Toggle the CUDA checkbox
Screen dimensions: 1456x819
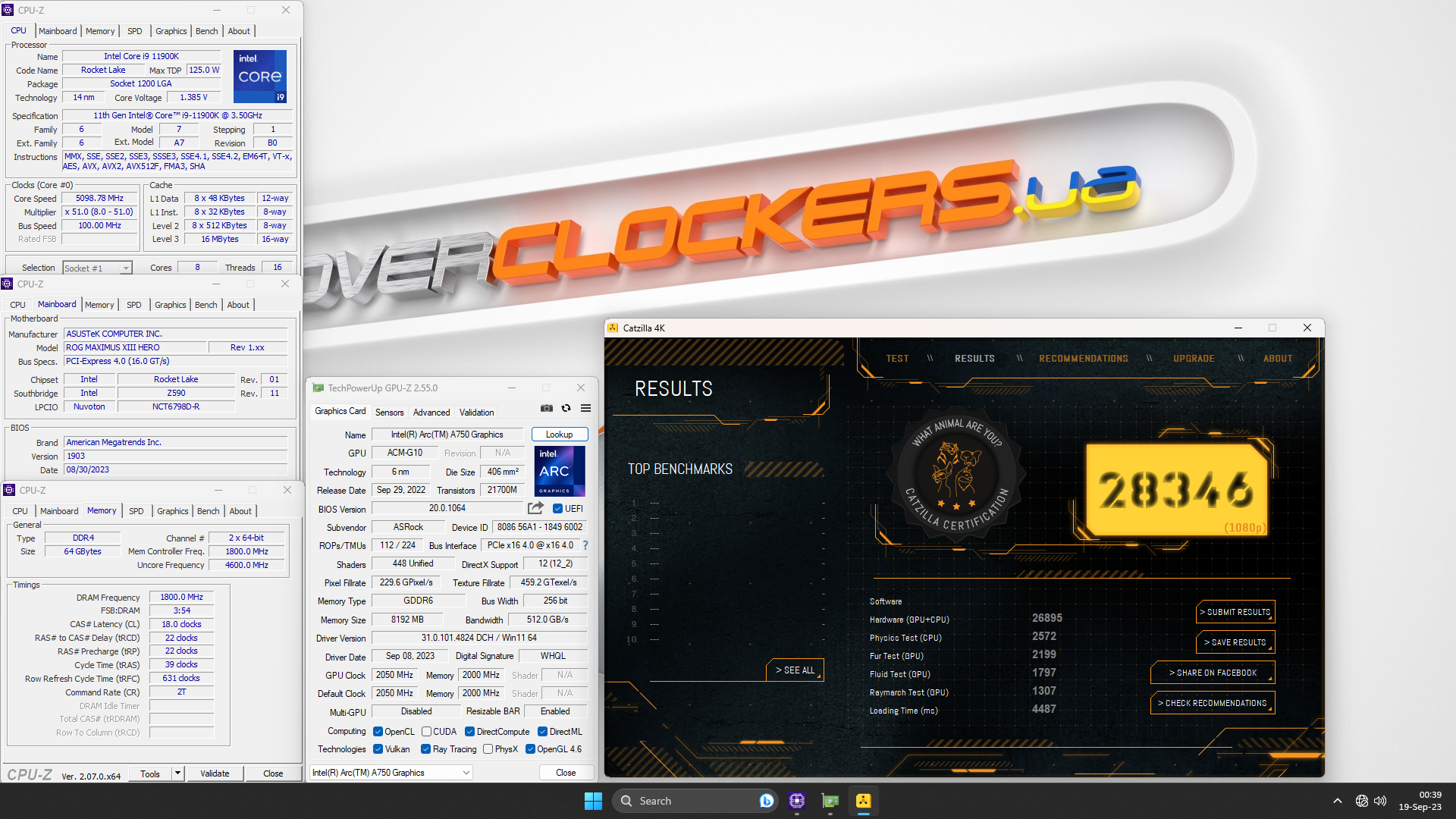tap(426, 732)
